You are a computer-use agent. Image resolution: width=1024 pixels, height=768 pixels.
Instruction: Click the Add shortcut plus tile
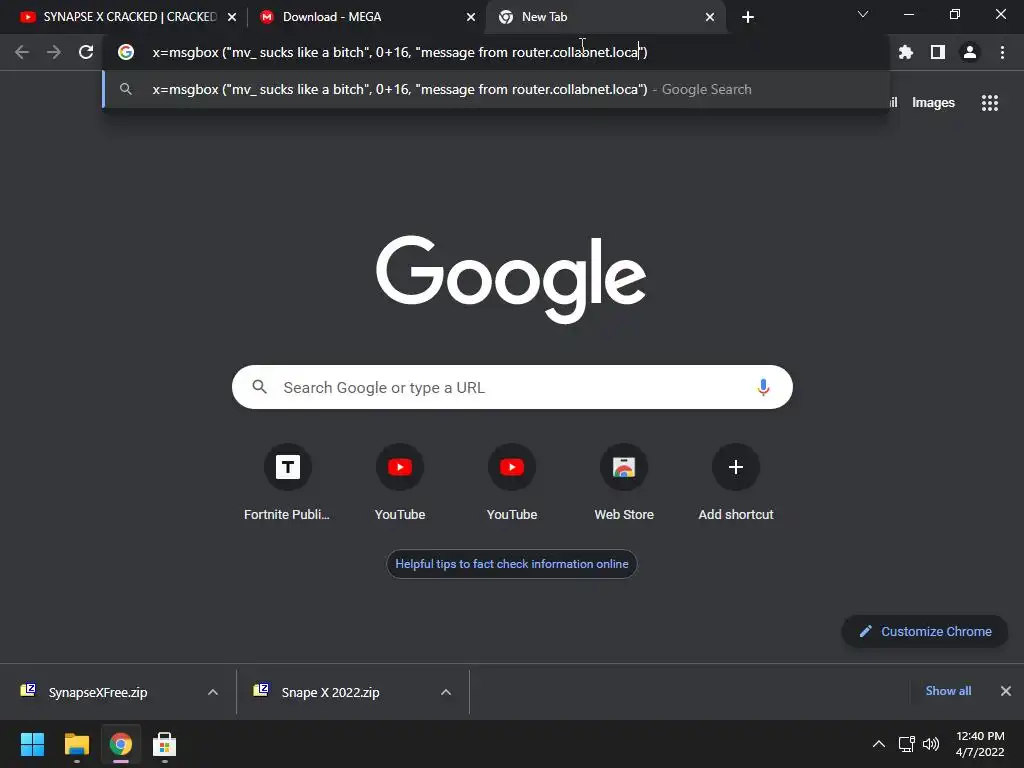pyautogui.click(x=736, y=483)
